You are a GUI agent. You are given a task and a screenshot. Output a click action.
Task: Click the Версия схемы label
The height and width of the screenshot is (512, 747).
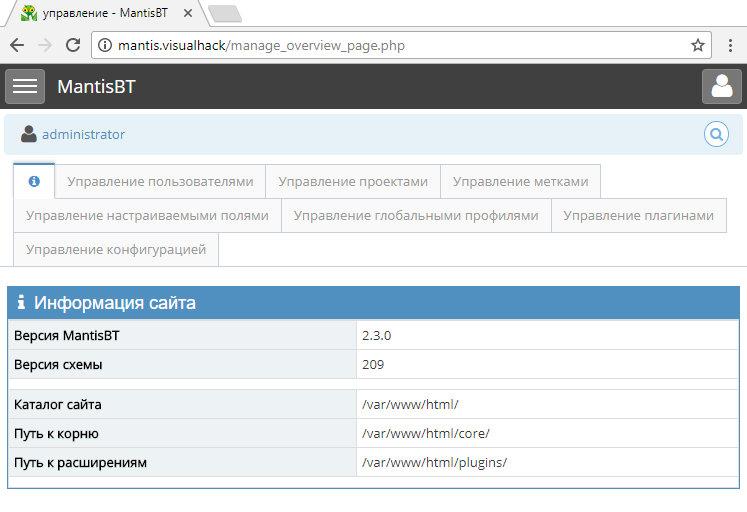58,365
